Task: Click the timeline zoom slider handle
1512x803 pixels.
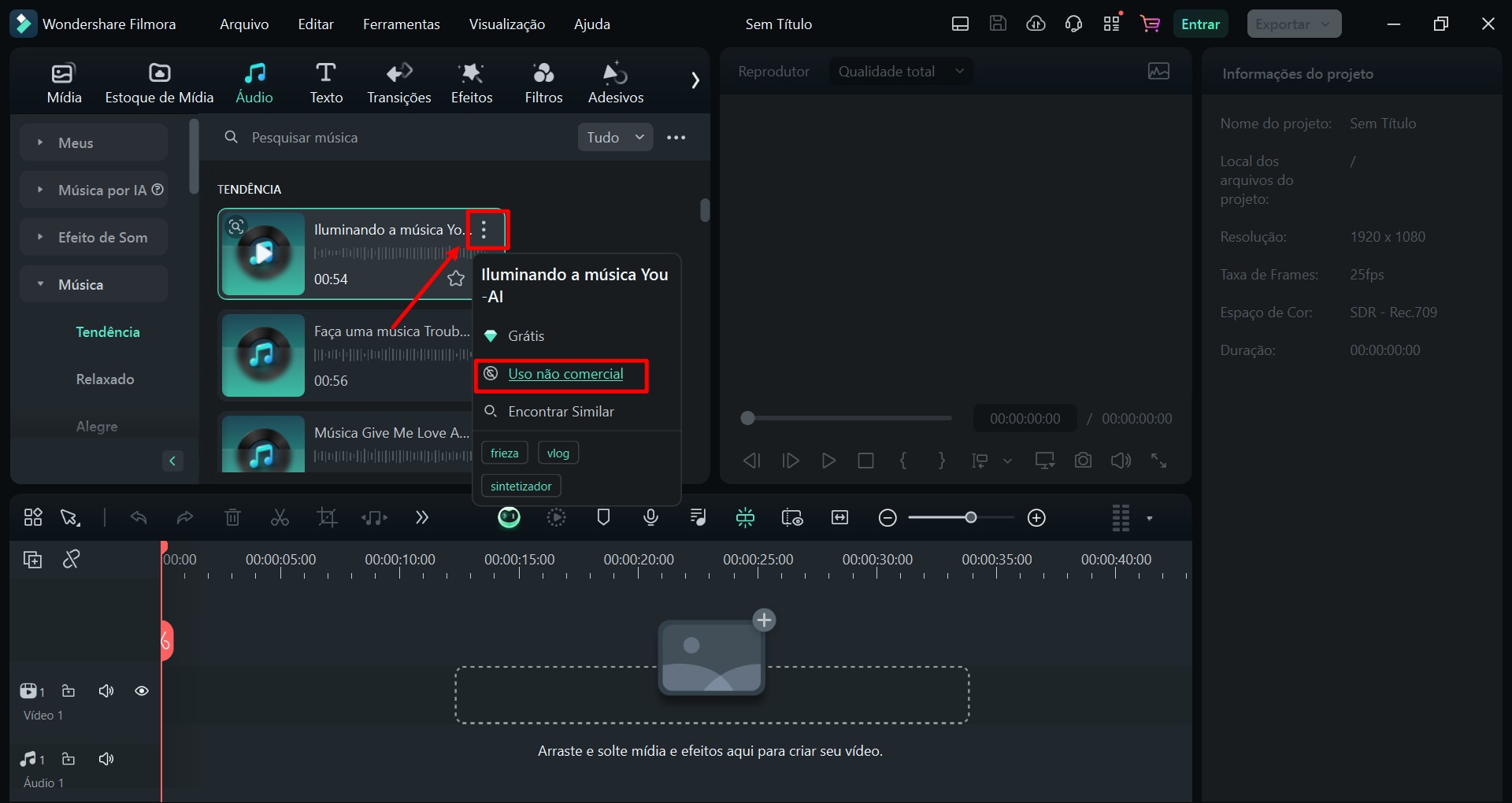Action: (x=971, y=517)
